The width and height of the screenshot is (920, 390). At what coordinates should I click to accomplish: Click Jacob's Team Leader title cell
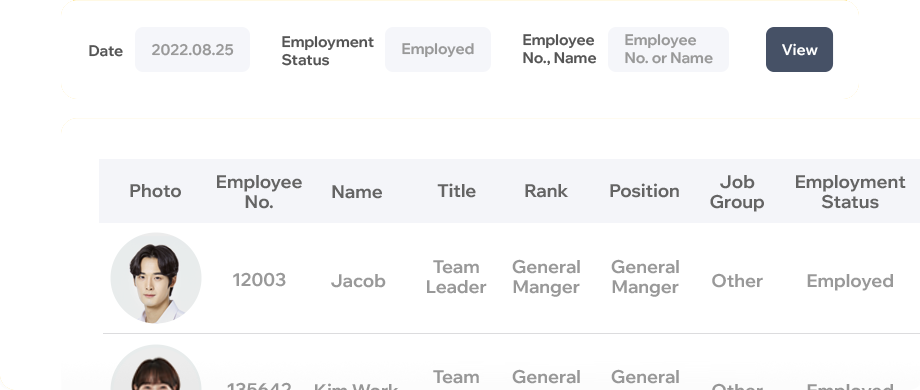[456, 277]
